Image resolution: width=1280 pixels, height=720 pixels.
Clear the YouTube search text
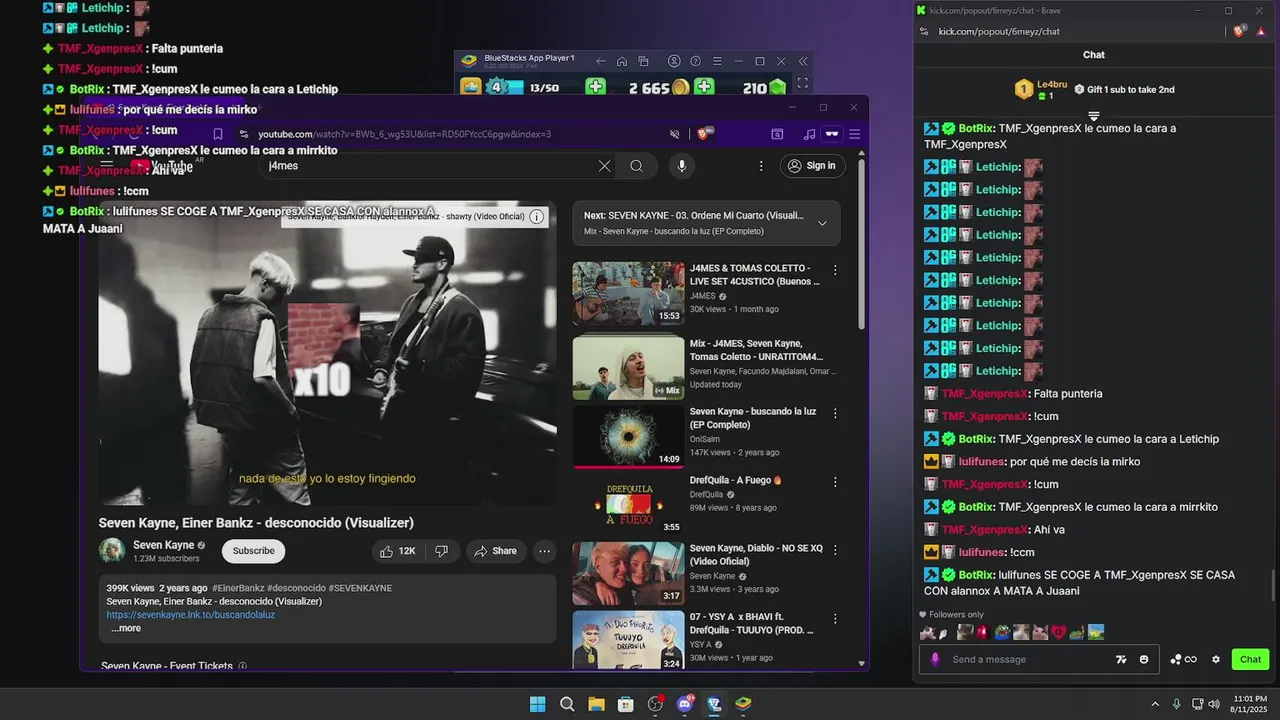(604, 166)
